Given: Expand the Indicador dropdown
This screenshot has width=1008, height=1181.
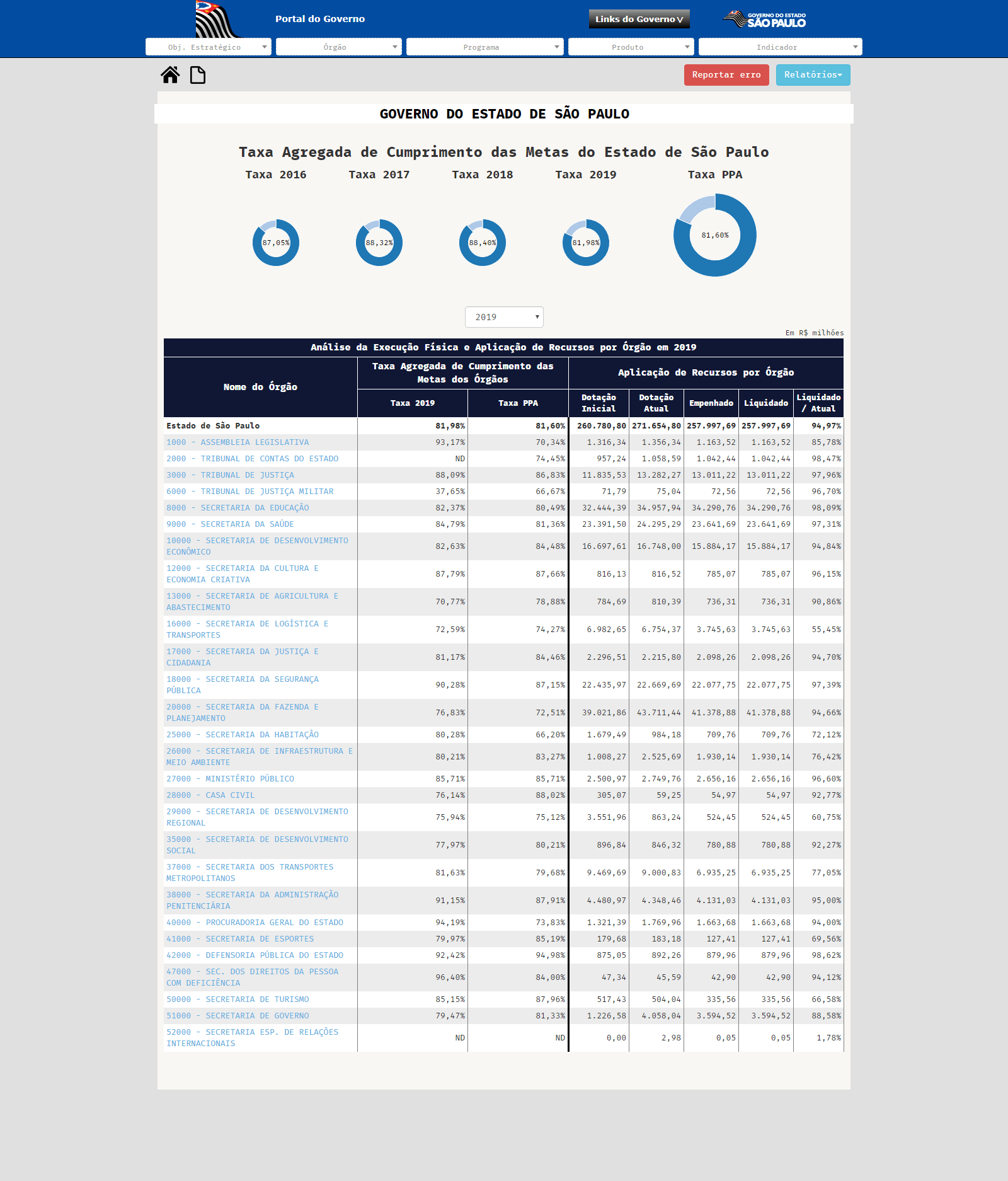Looking at the screenshot, I should [780, 47].
